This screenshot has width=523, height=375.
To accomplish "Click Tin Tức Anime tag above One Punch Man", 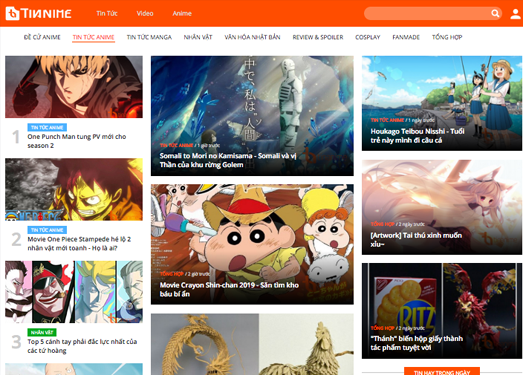I will click(47, 127).
